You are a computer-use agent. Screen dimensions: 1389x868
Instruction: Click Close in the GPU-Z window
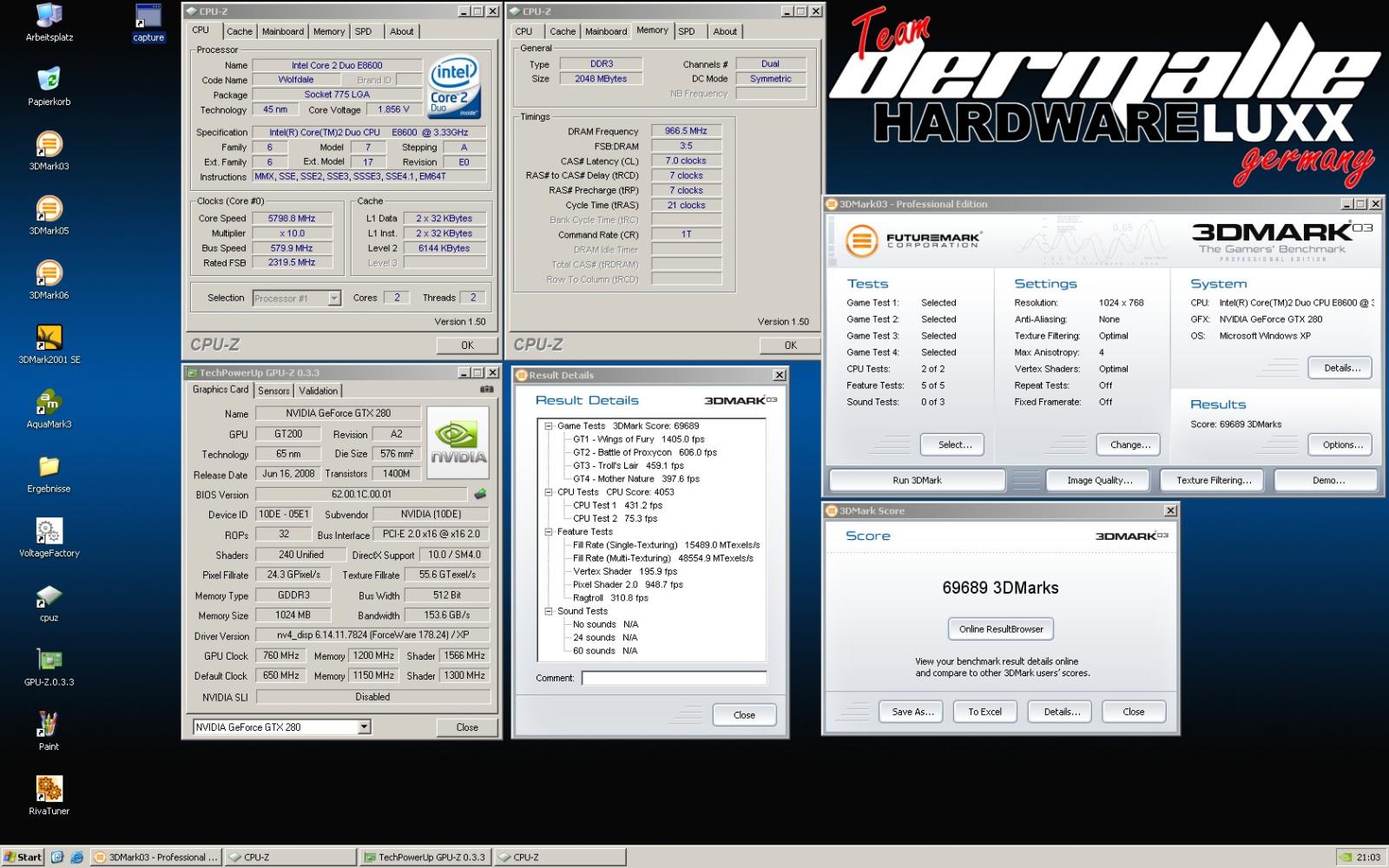[x=467, y=727]
